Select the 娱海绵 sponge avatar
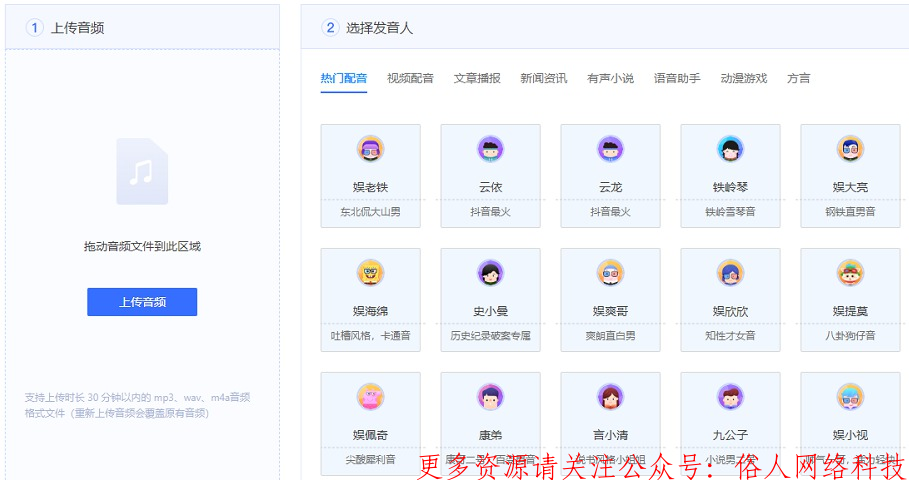This screenshot has height=480, width=909. click(370, 273)
